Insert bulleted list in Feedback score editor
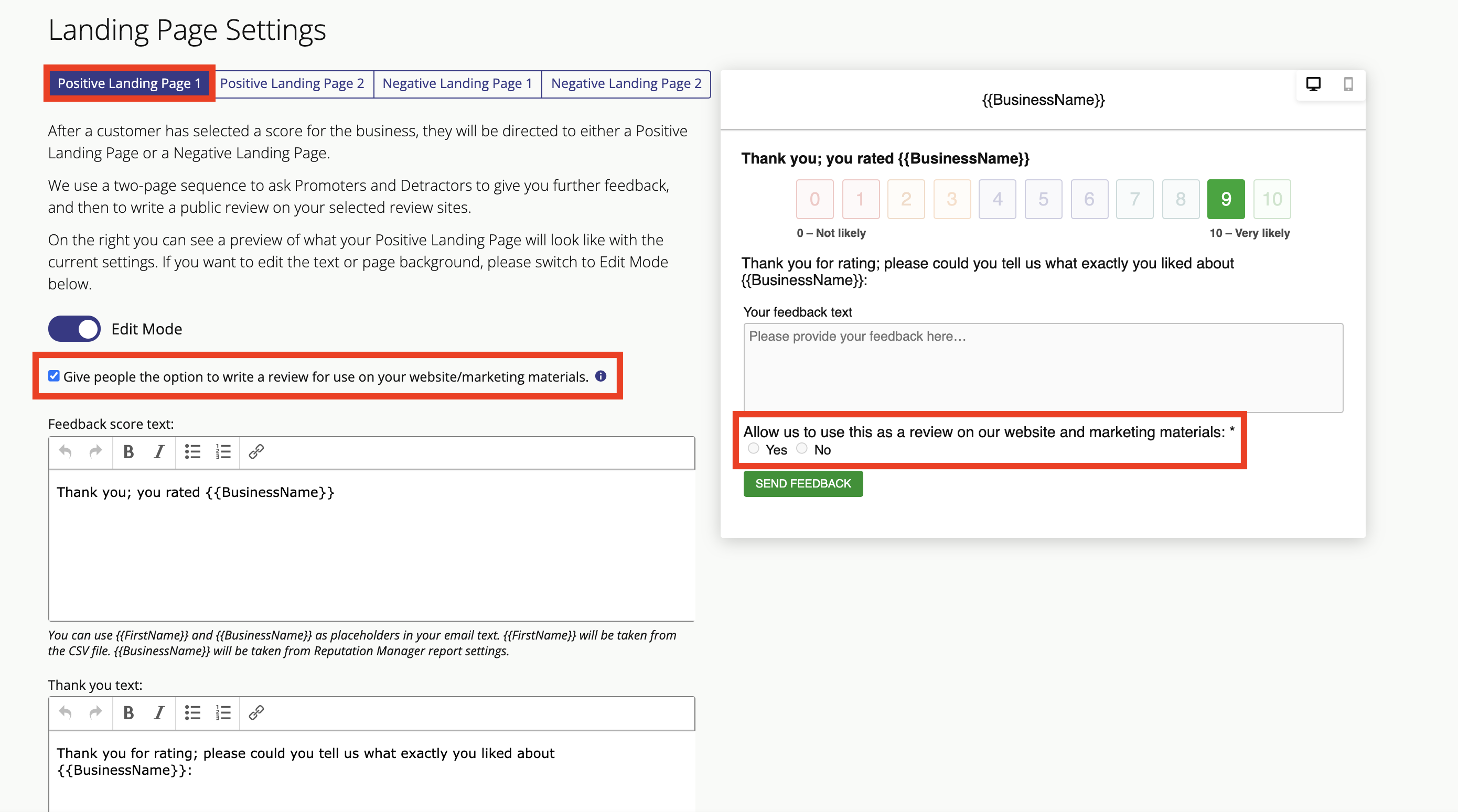The image size is (1458, 812). pos(192,451)
